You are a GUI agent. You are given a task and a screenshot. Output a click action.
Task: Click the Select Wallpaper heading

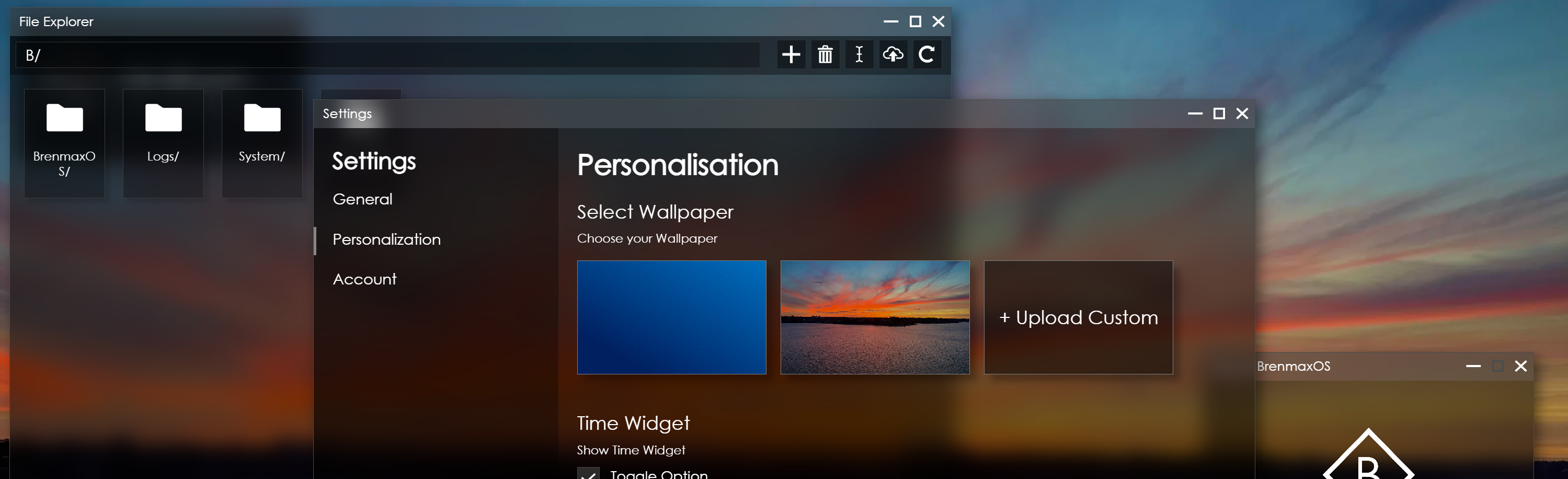(655, 212)
